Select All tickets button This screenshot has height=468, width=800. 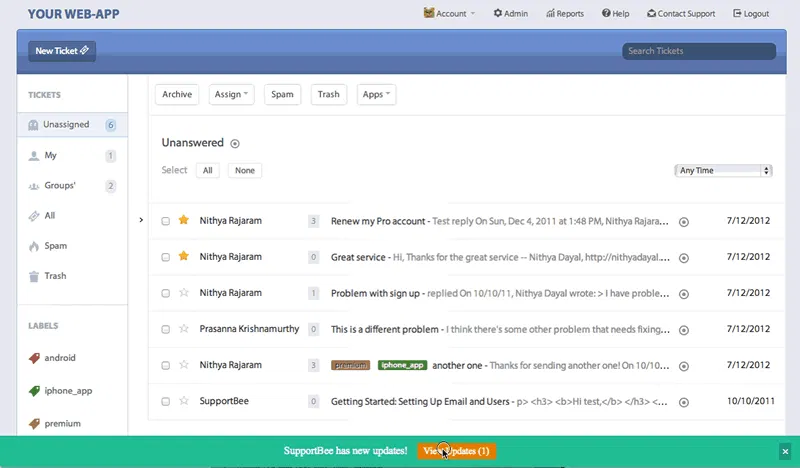(x=208, y=170)
